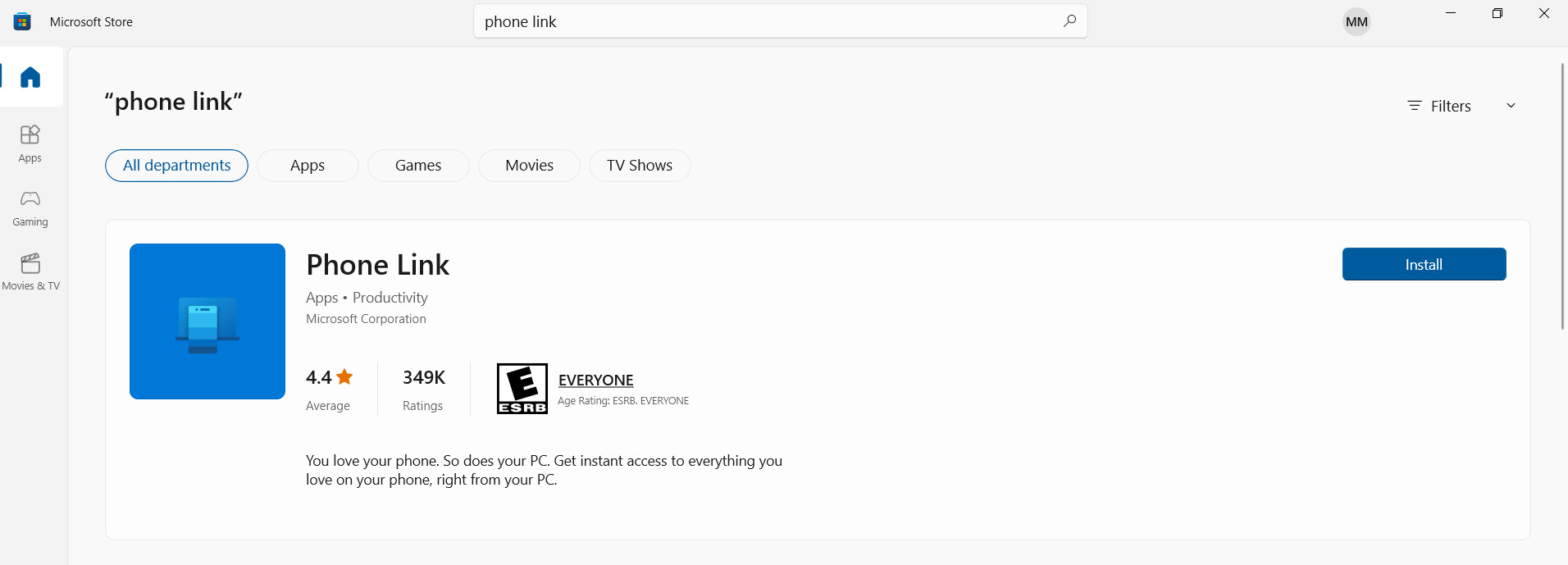Install the Phone Link app

coord(1424,264)
